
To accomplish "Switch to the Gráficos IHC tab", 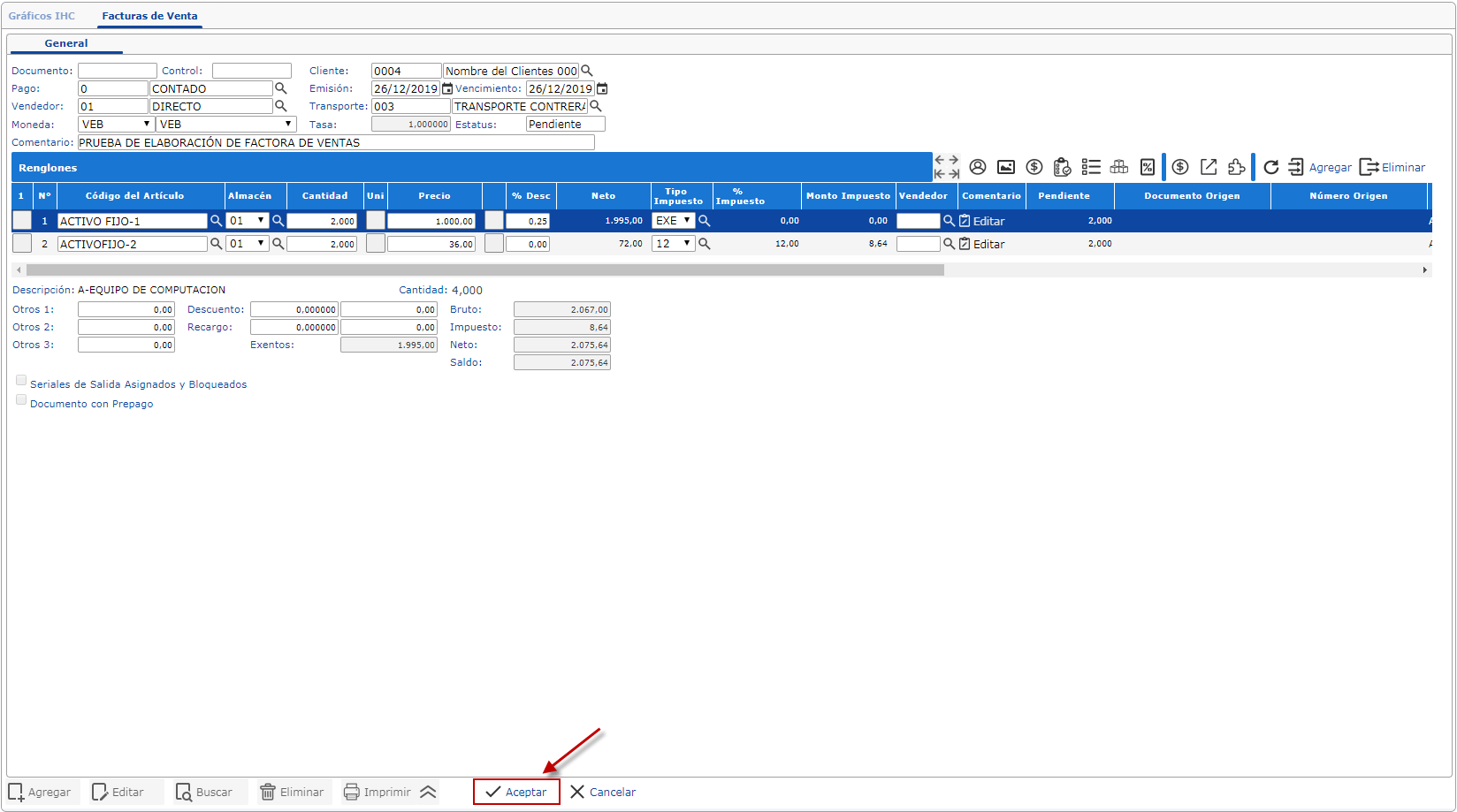I will 42,16.
